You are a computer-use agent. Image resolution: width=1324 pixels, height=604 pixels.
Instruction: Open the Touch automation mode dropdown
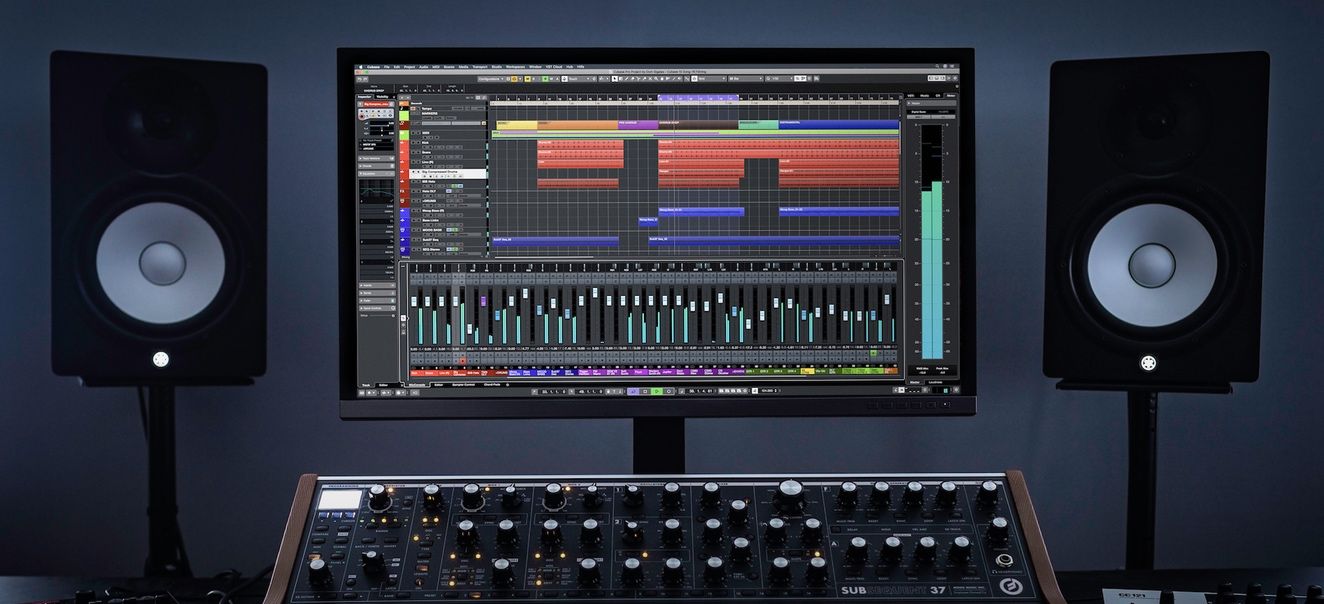[578, 79]
